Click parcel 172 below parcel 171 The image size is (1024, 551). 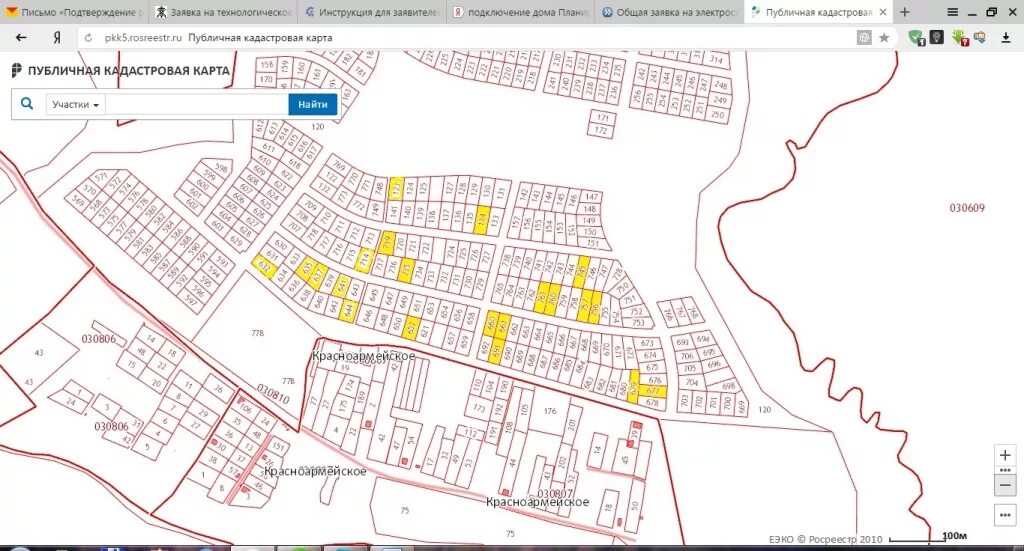(x=601, y=131)
